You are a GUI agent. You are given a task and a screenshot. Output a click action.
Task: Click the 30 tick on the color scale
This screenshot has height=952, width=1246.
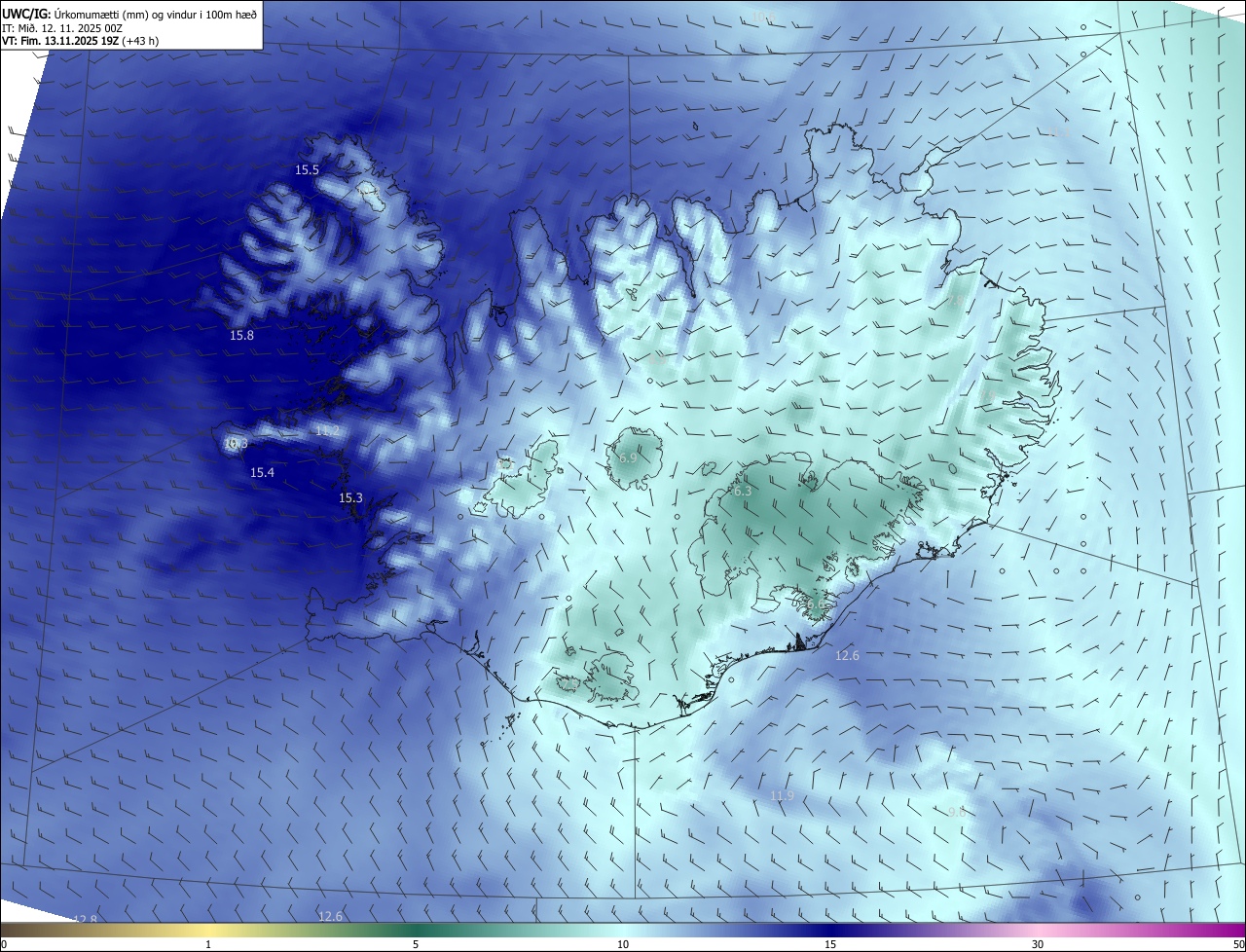pyautogui.click(x=1038, y=944)
